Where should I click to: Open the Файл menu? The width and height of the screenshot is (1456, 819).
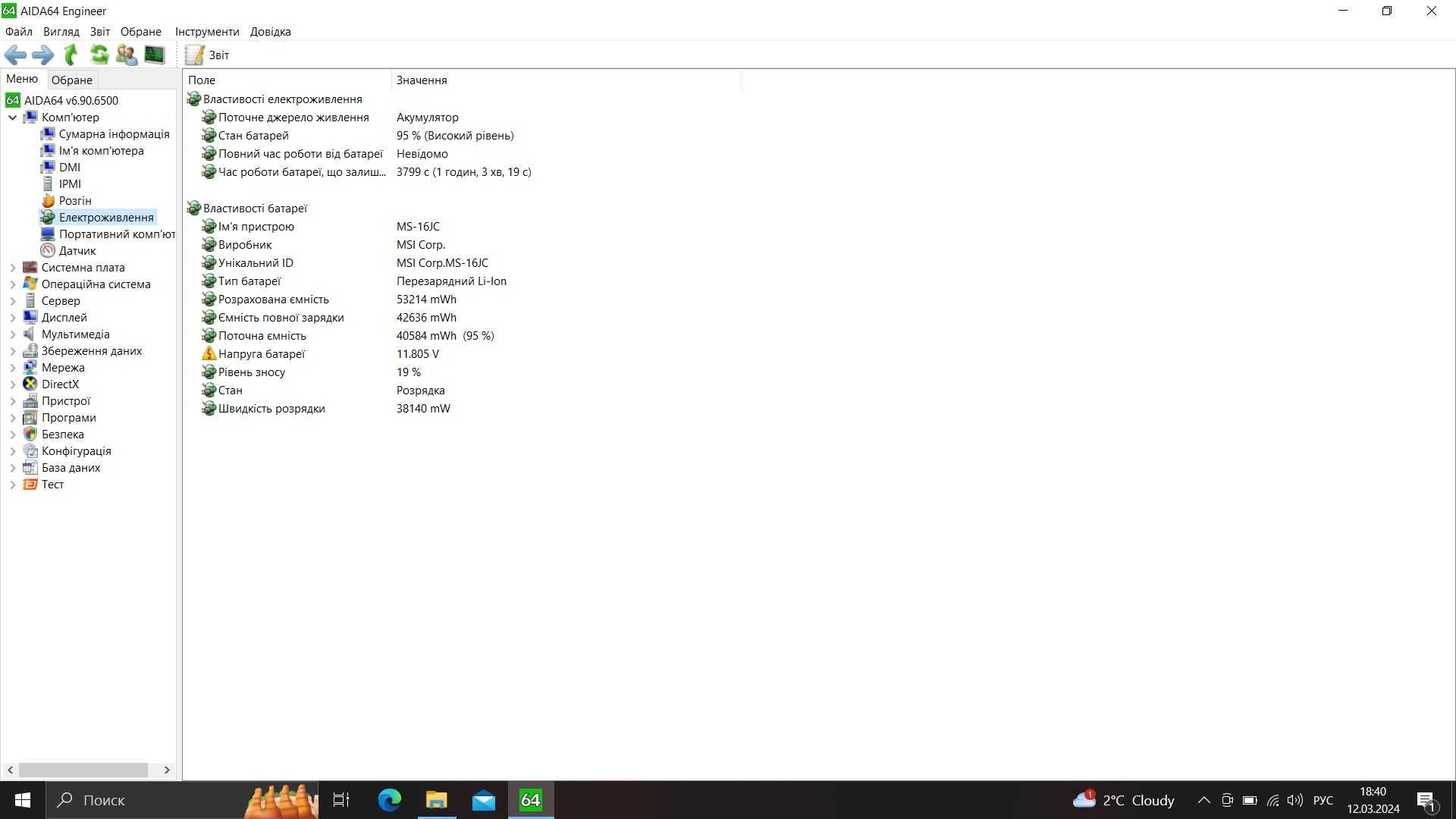[19, 32]
